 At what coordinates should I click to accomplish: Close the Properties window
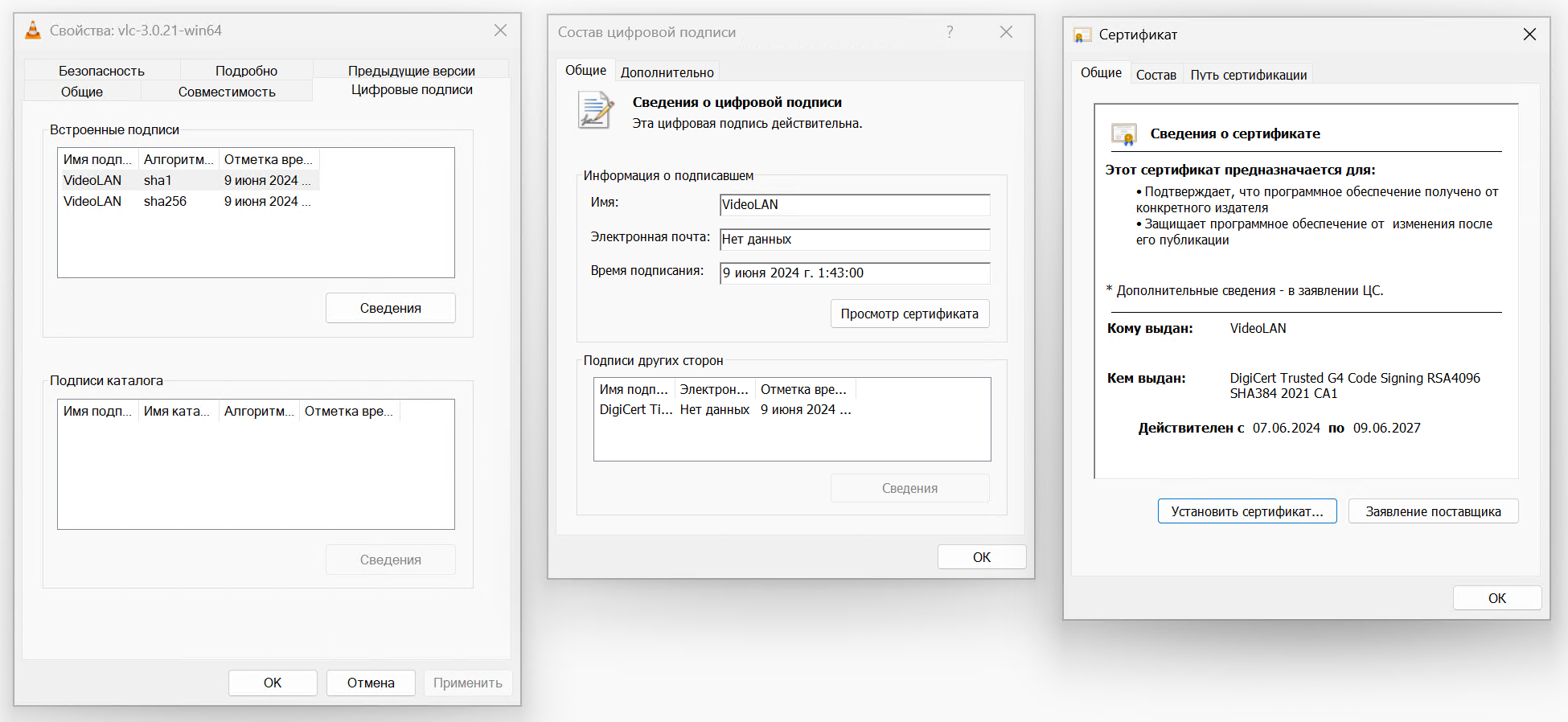point(500,31)
